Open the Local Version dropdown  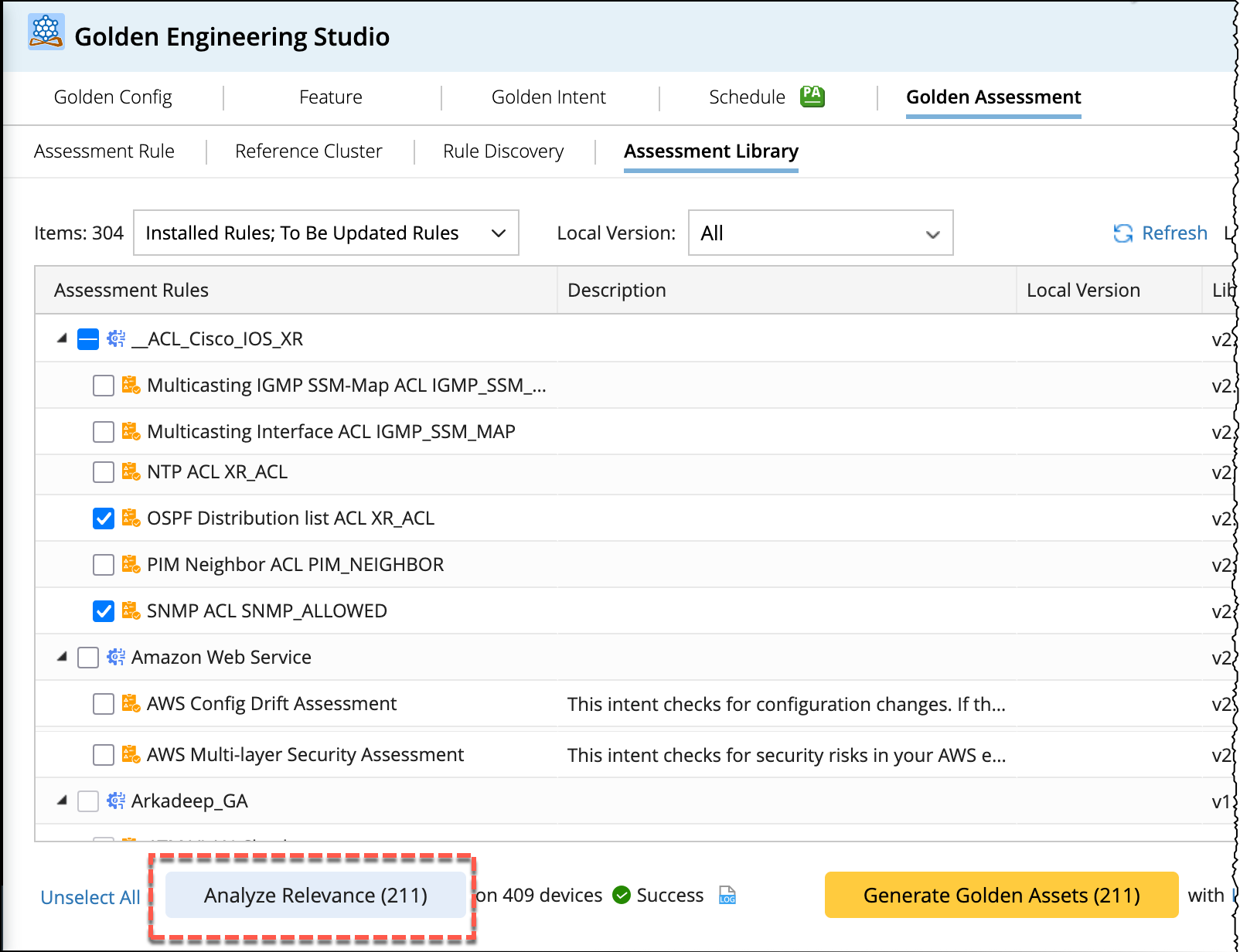tap(819, 233)
